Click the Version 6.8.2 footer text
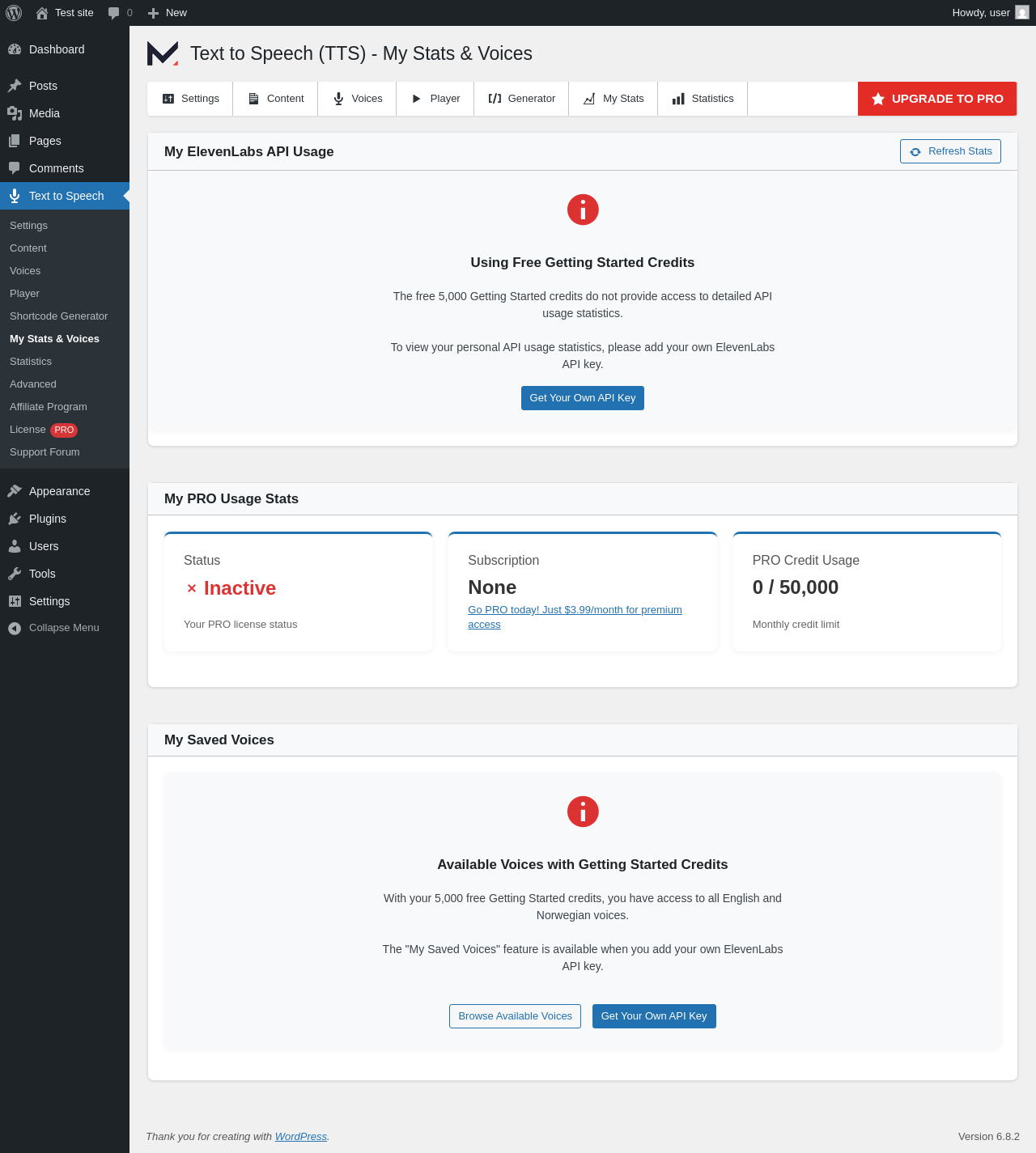 pyautogui.click(x=989, y=1137)
